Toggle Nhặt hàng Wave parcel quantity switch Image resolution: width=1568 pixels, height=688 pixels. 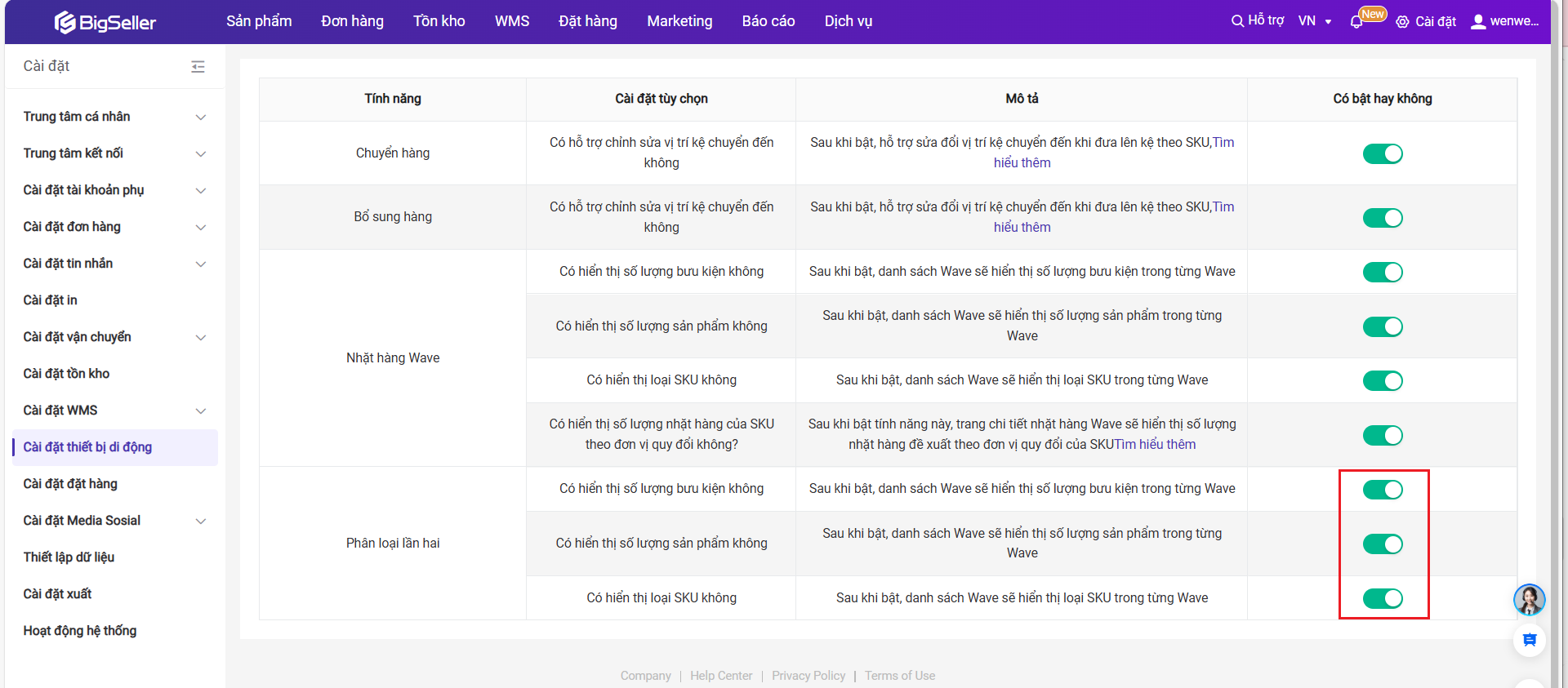[x=1382, y=272]
